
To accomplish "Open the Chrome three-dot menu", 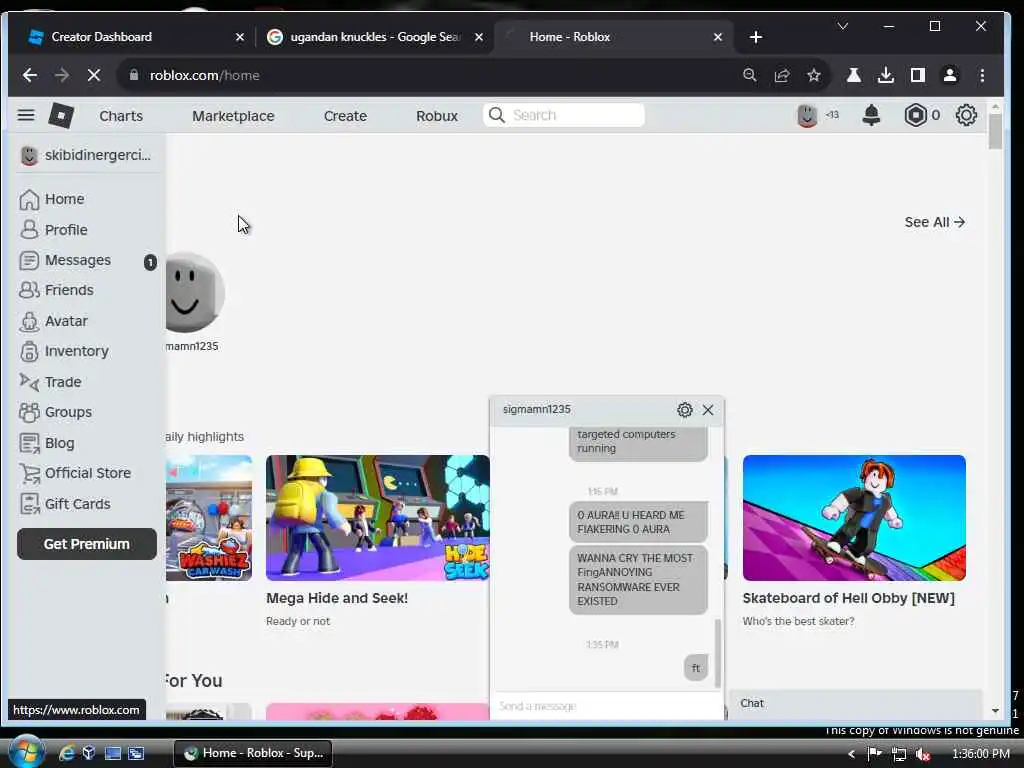I will [982, 75].
